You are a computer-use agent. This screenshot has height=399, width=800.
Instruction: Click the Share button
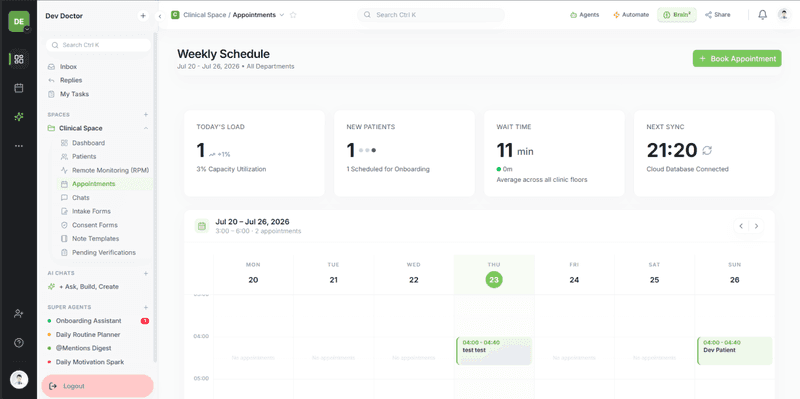[x=717, y=15]
